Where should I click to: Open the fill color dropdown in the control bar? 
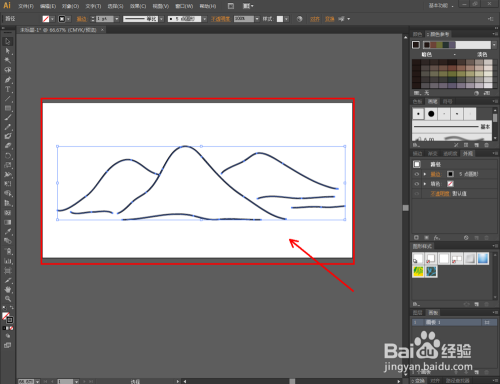click(x=52, y=19)
